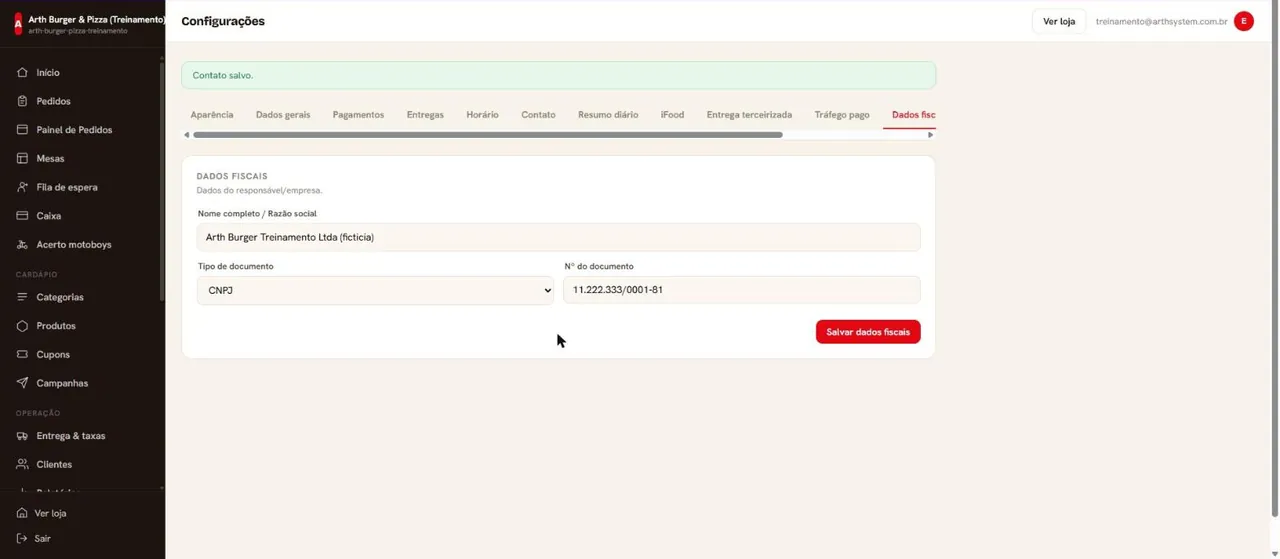Click the Painel de Pedidos icon
1280x559 pixels.
[22, 130]
